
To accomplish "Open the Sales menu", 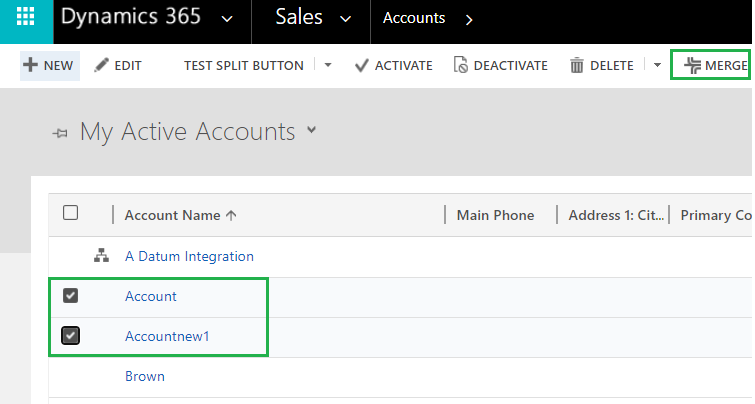I will [x=299, y=17].
